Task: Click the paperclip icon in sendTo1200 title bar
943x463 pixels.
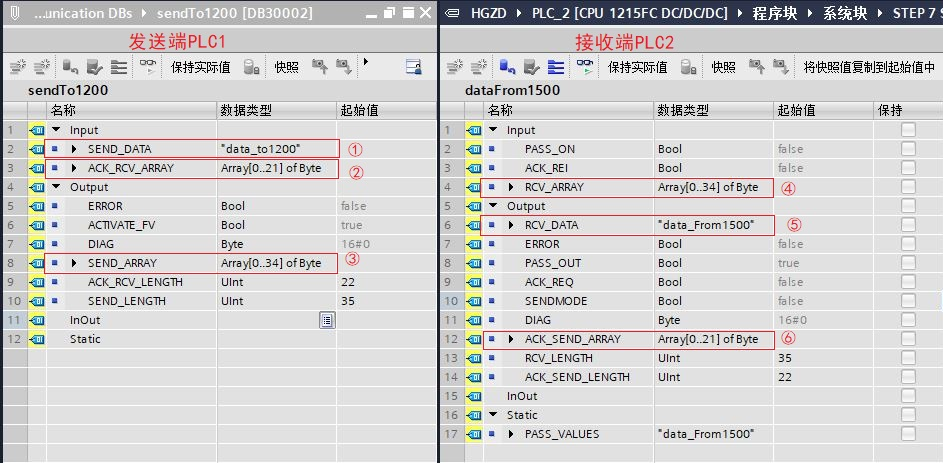Action: click(x=15, y=13)
